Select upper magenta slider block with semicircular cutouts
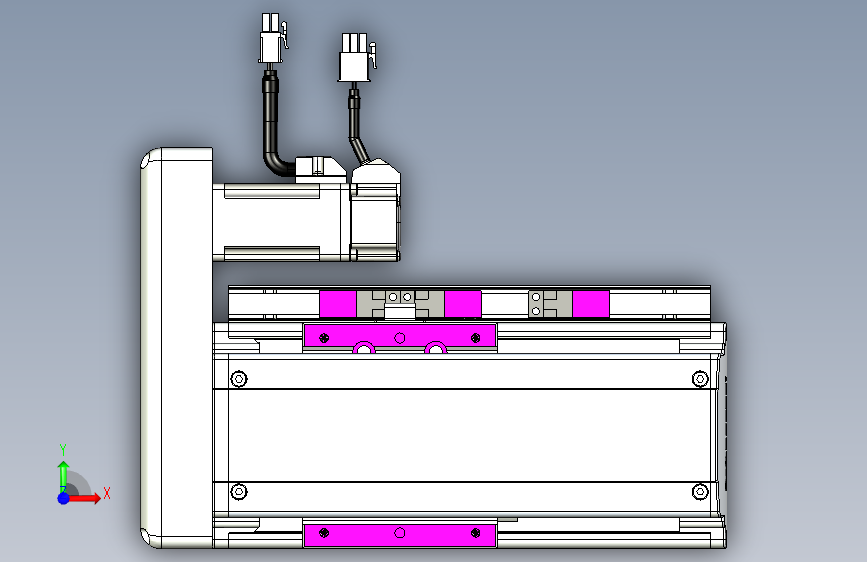867x562 pixels. (x=400, y=338)
